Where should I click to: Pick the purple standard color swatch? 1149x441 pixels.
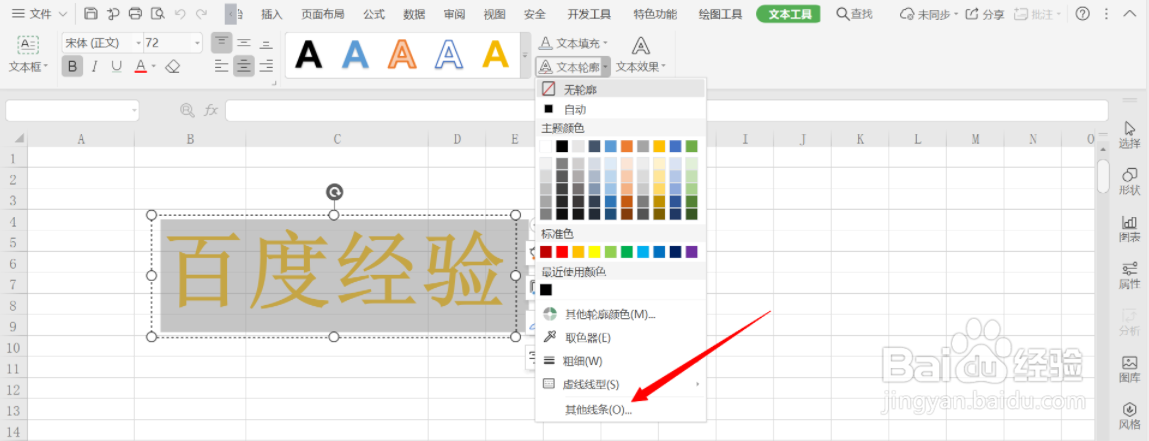tap(692, 252)
